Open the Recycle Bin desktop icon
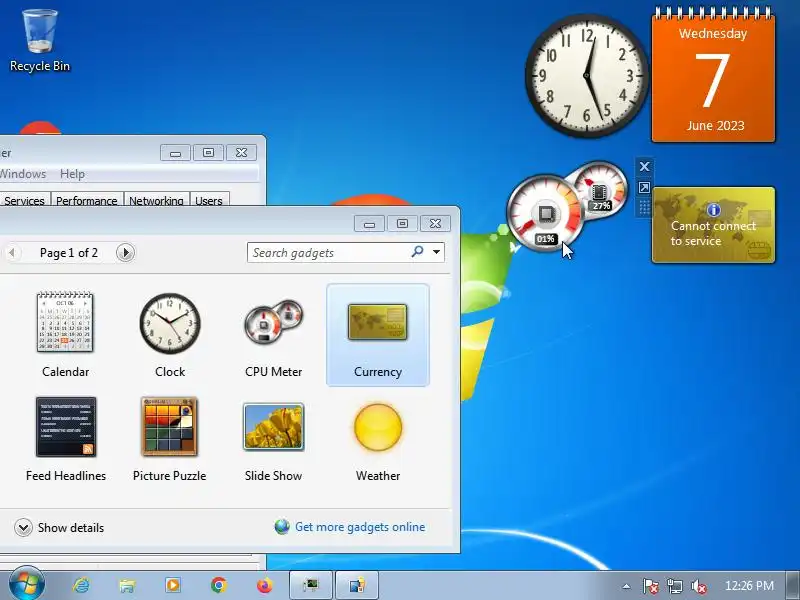The image size is (800, 600). (40, 40)
